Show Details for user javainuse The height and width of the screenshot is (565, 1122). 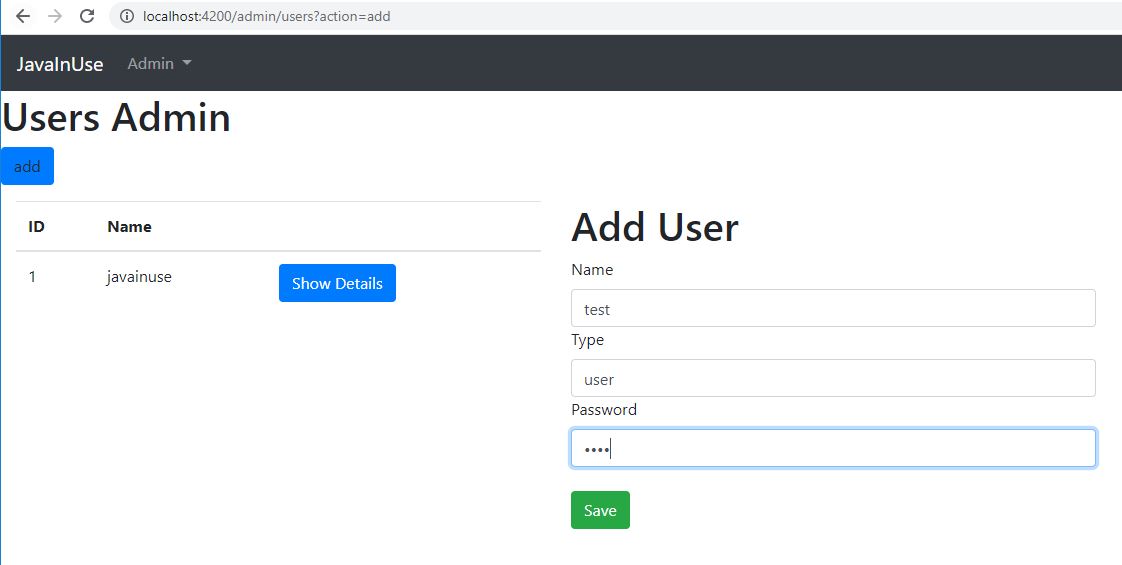coord(337,283)
